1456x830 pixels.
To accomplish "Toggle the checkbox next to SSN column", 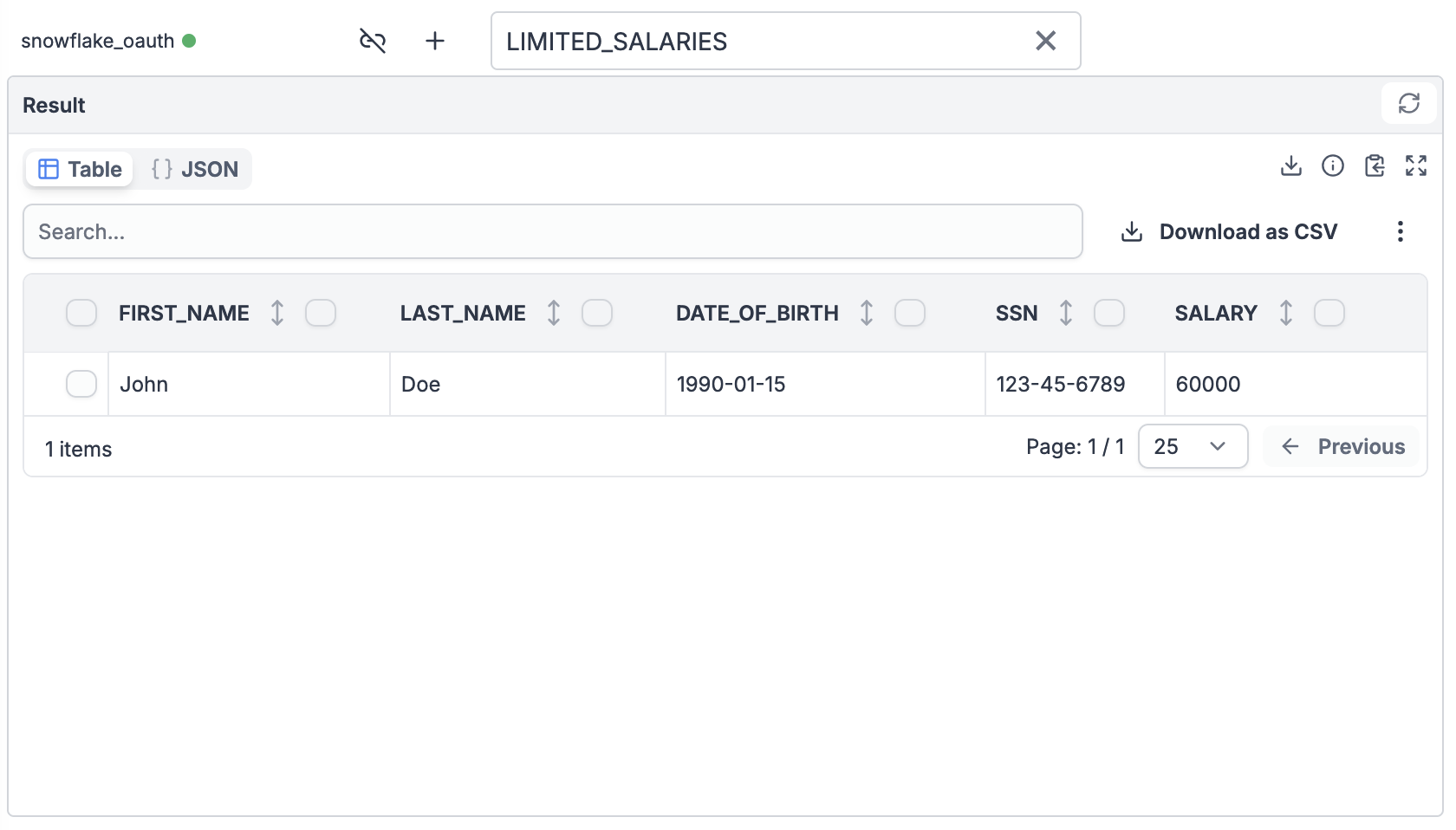I will [1109, 313].
